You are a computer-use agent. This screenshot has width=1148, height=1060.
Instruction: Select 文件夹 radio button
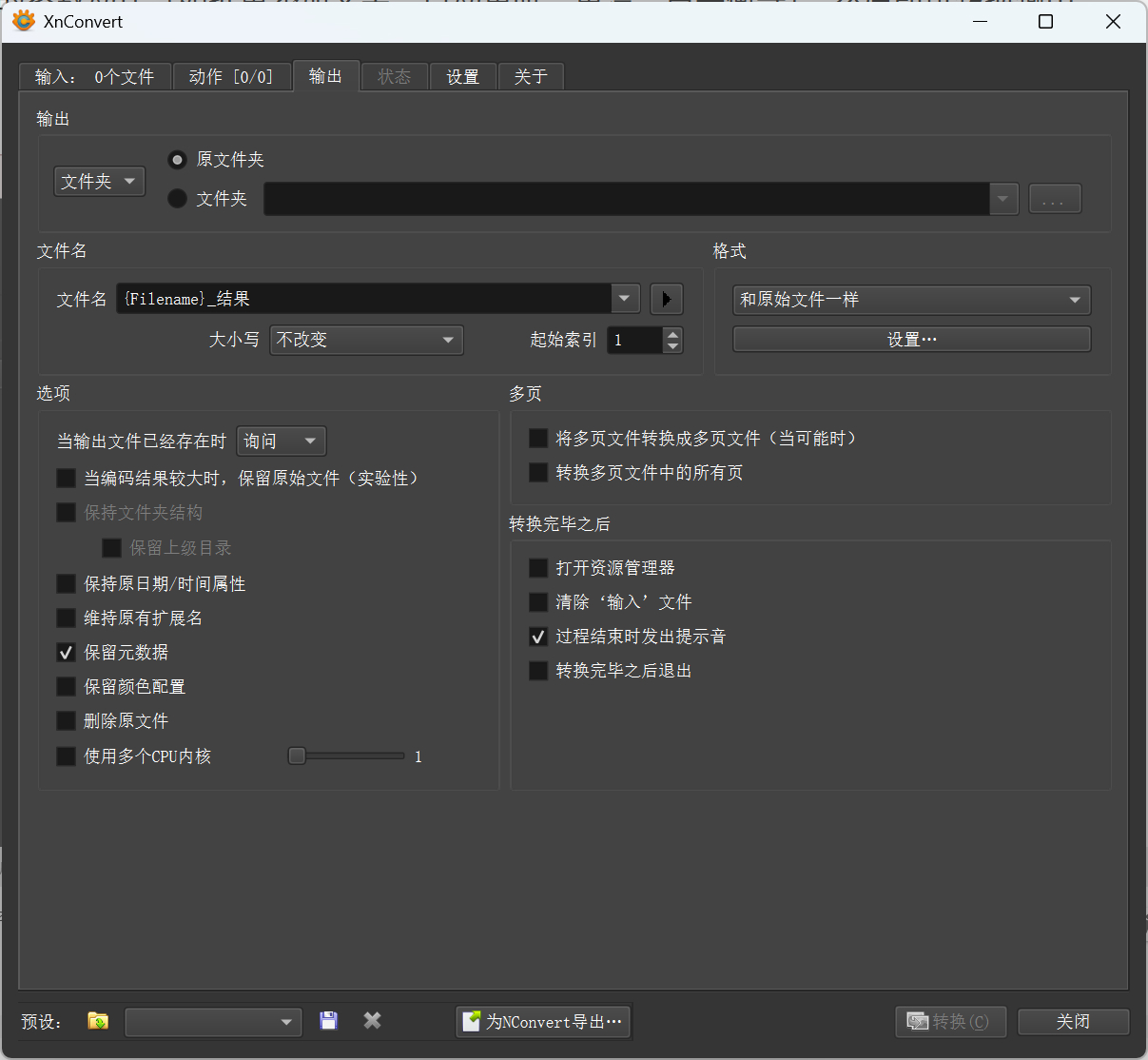click(x=177, y=199)
